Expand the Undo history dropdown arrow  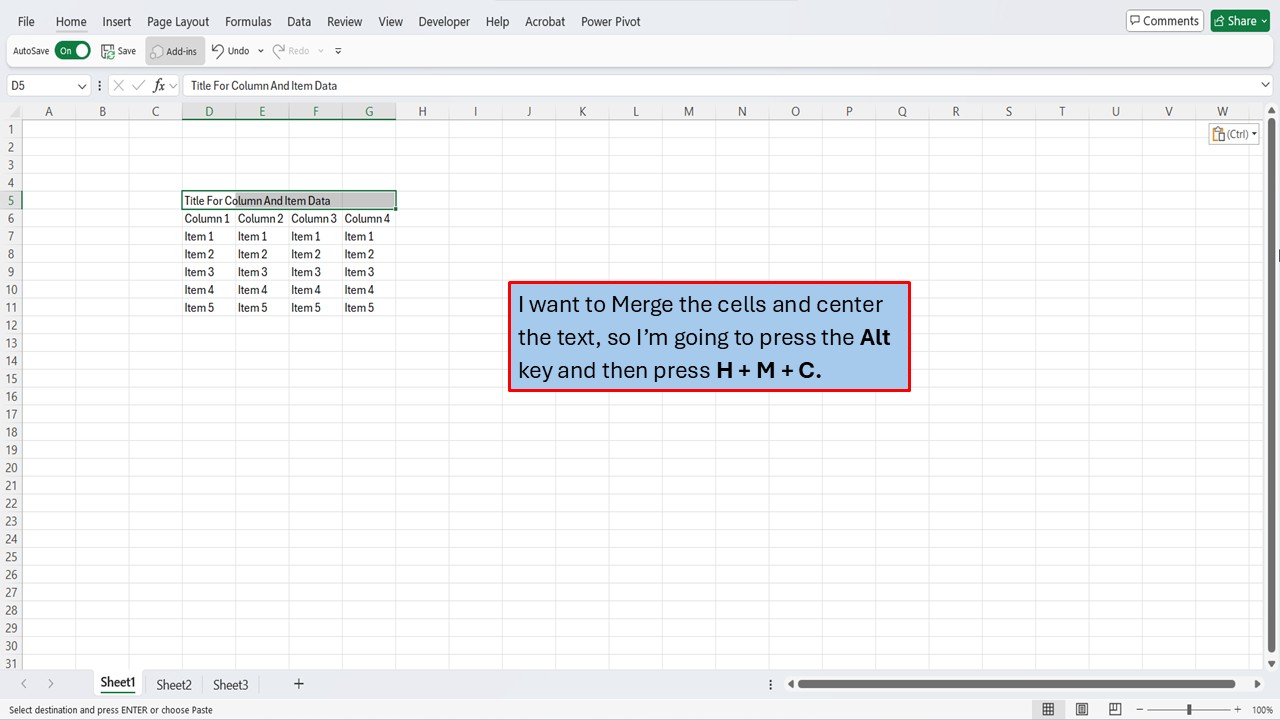click(260, 50)
